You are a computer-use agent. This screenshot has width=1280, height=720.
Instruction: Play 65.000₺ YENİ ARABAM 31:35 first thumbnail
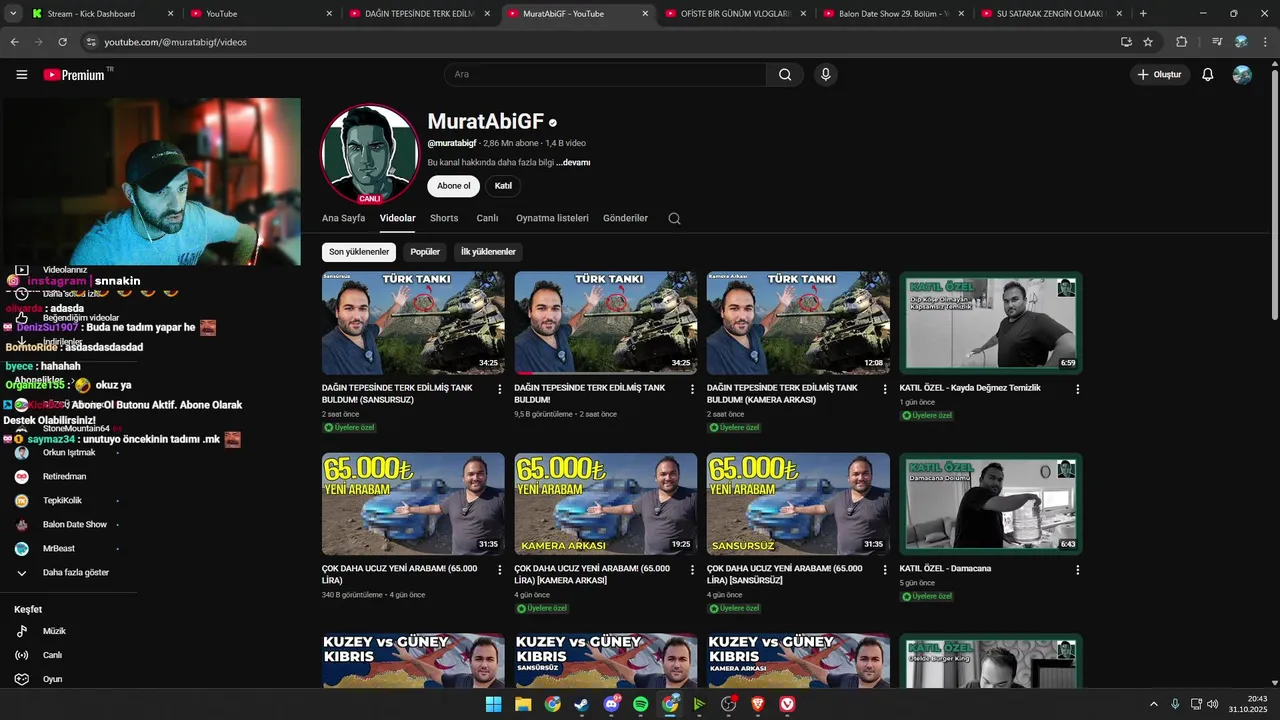(413, 504)
